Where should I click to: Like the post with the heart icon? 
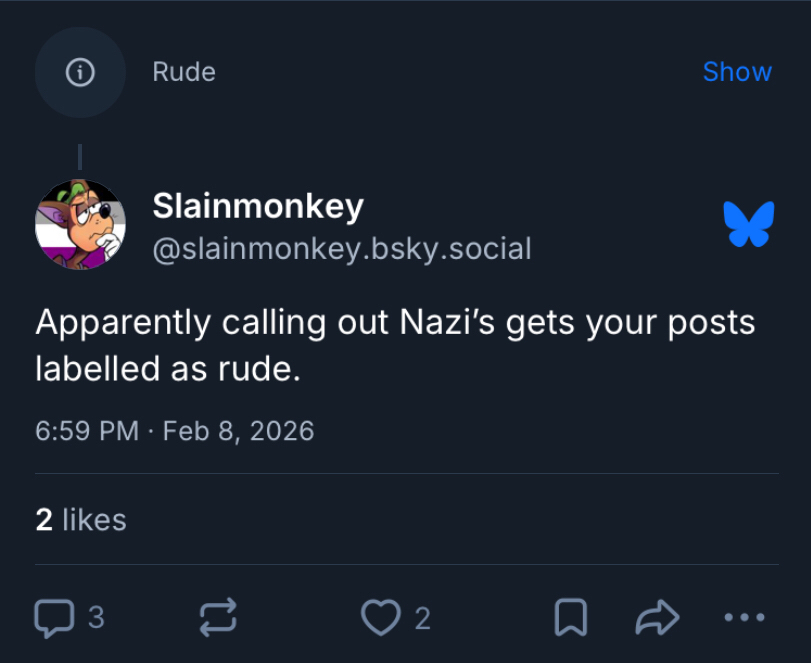[380, 618]
